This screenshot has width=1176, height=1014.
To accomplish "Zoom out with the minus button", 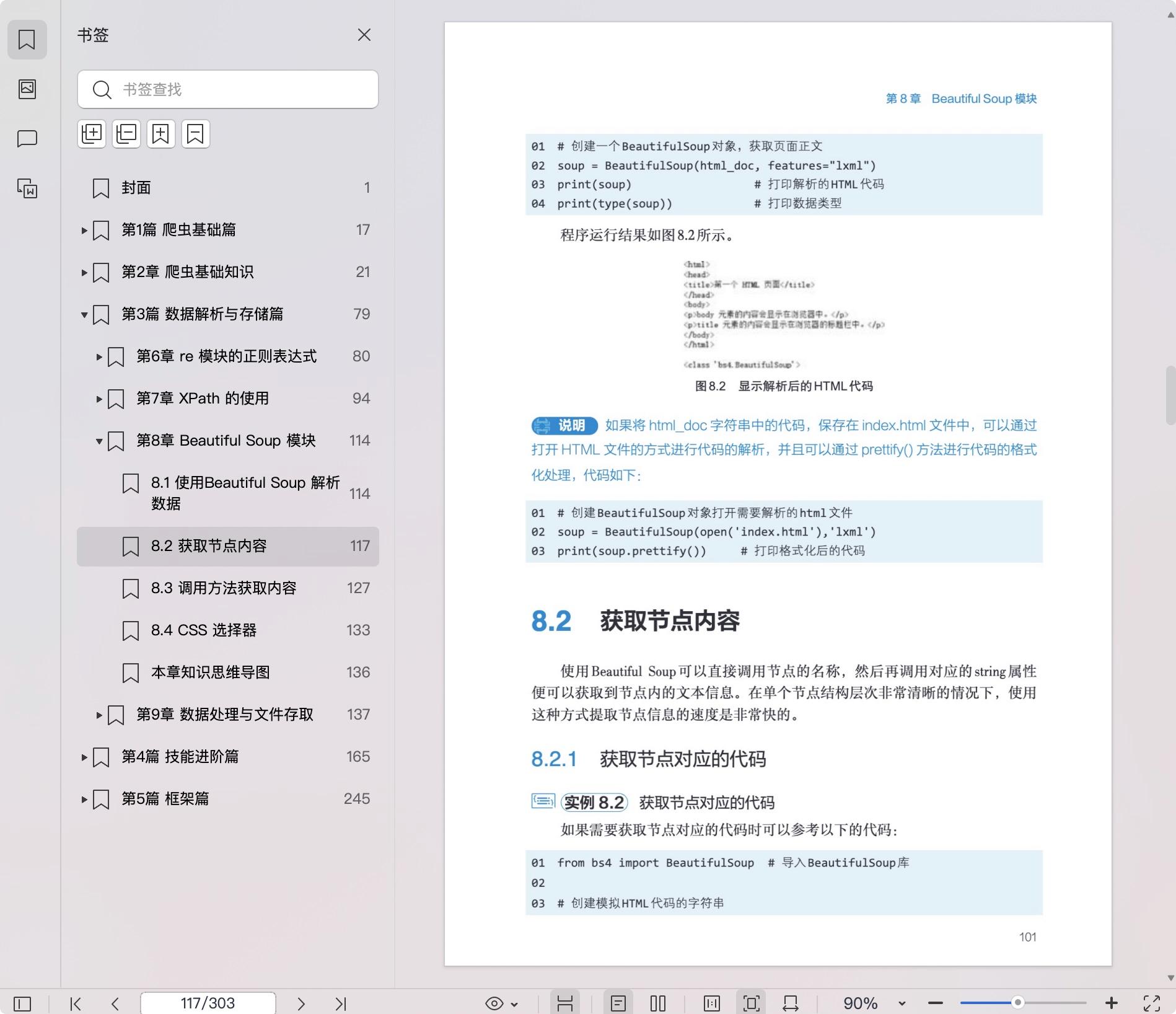I will [x=936, y=1003].
